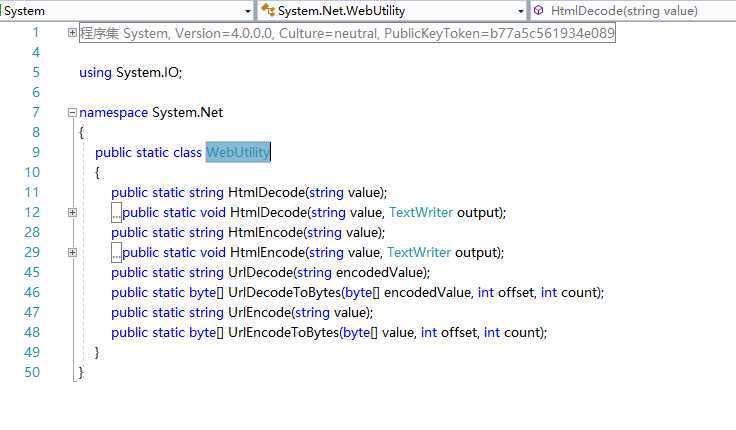Image resolution: width=736 pixels, height=430 pixels.
Task: Click the UrlEncodeToBytes method name
Action: point(284,332)
